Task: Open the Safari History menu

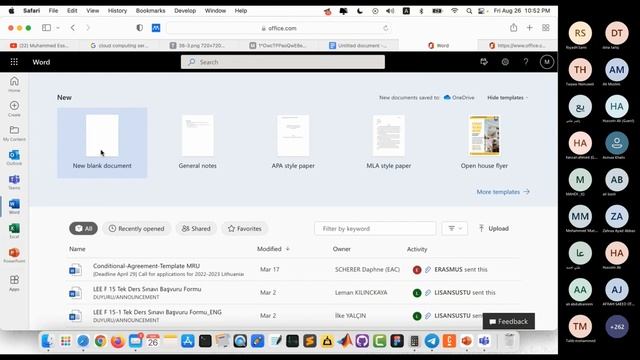Action: click(x=117, y=11)
